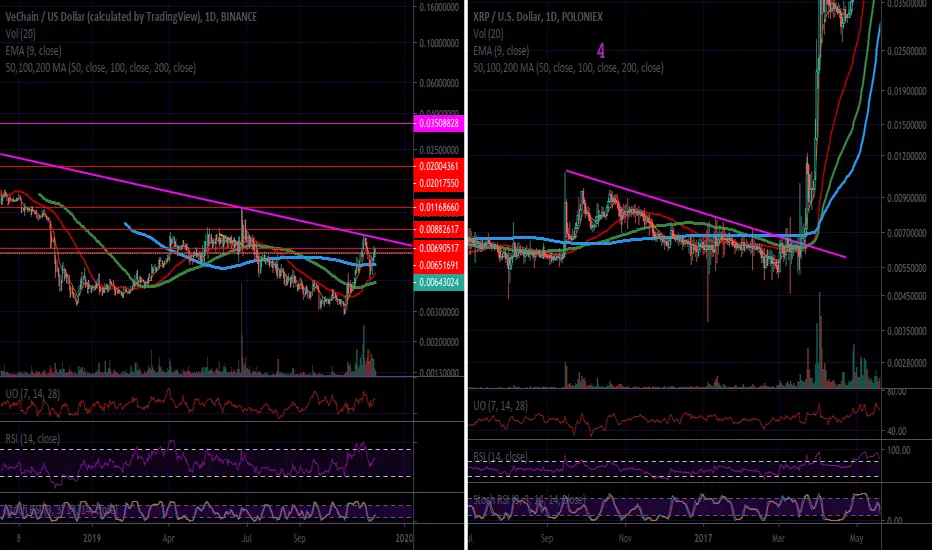
Task: Click 2019 on VeChain time axis
Action: pos(92,538)
